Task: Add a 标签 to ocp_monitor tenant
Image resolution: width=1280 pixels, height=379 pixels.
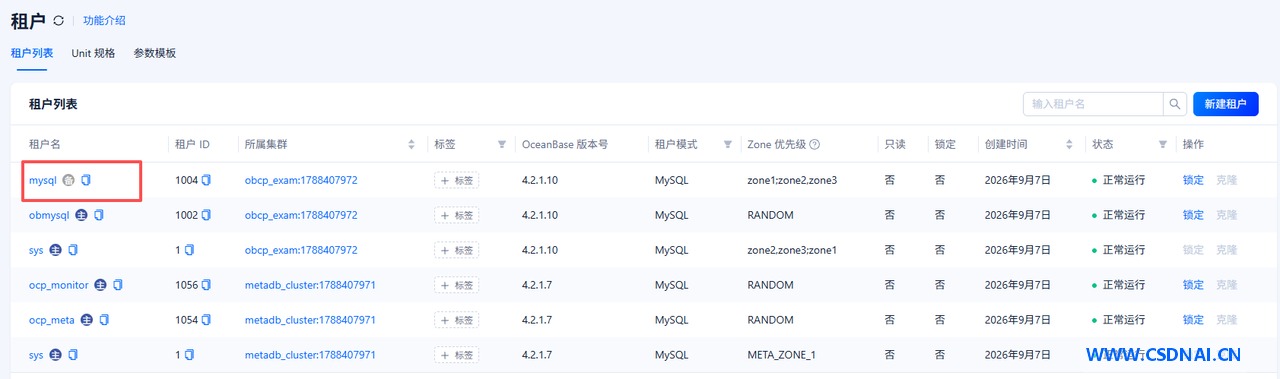Action: [456, 285]
